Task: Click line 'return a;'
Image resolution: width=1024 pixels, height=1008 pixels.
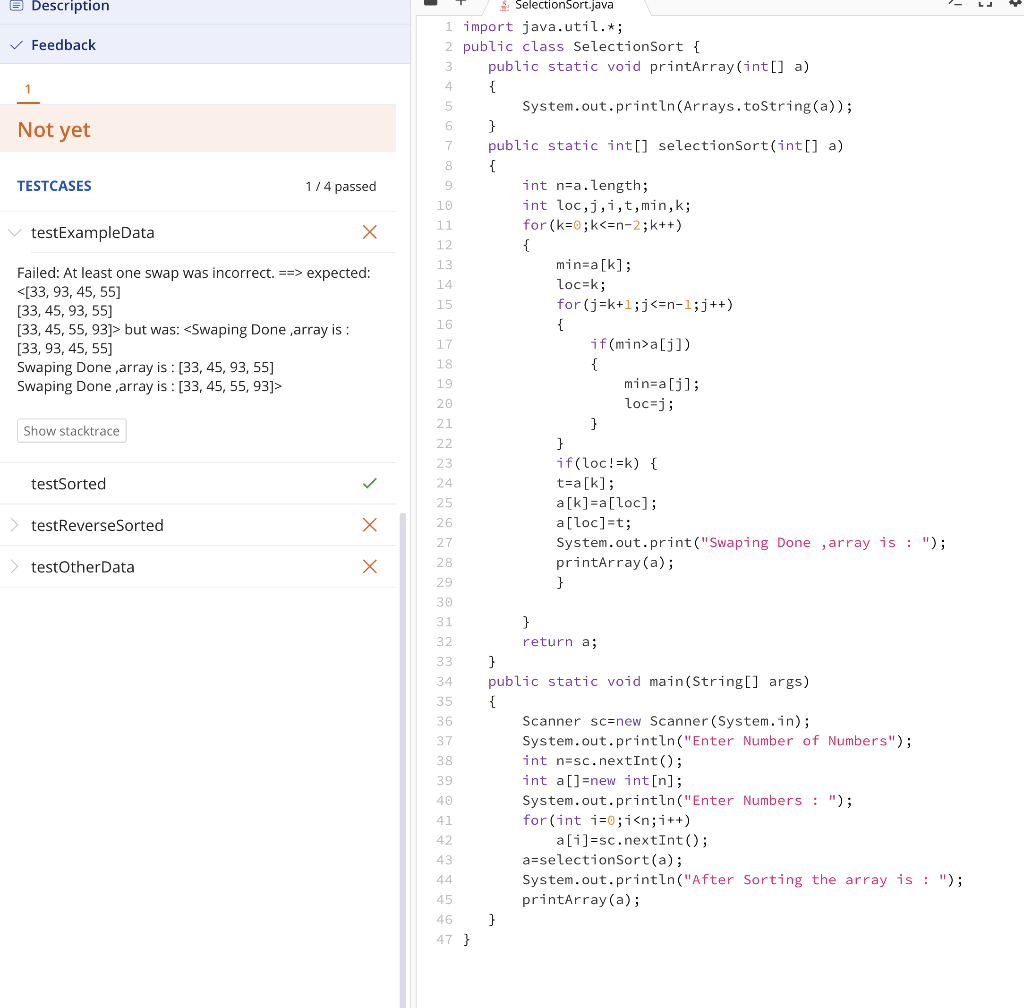Action: 559,642
